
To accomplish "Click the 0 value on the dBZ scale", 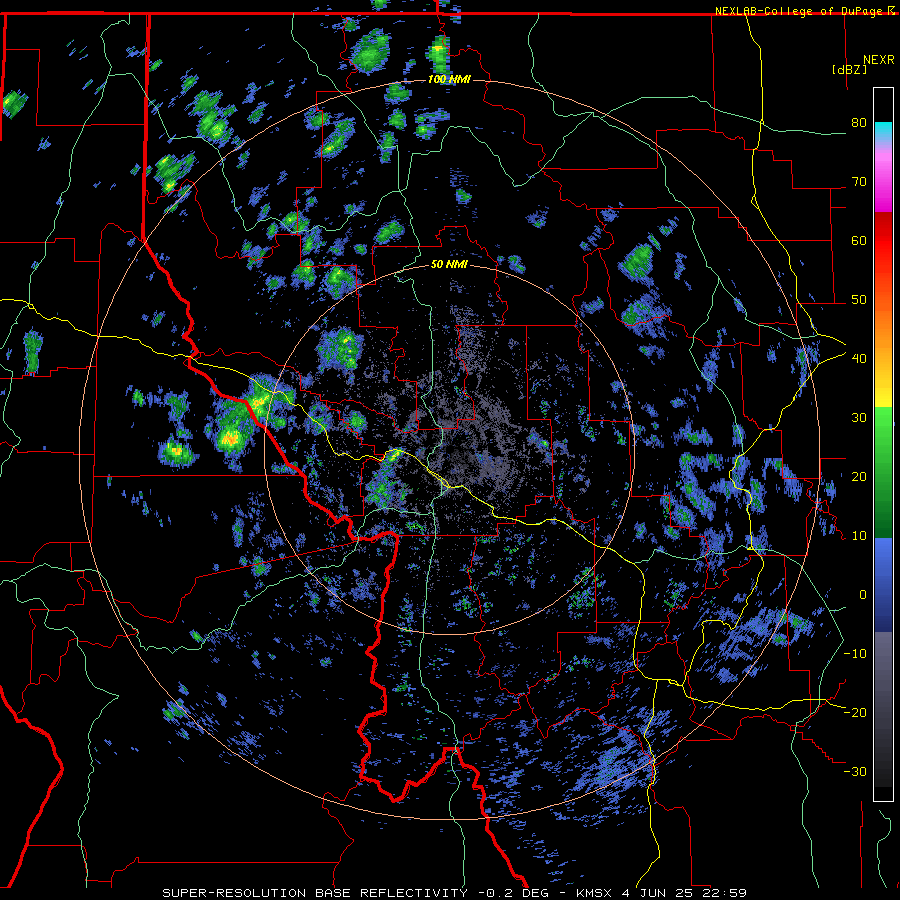I will click(863, 595).
